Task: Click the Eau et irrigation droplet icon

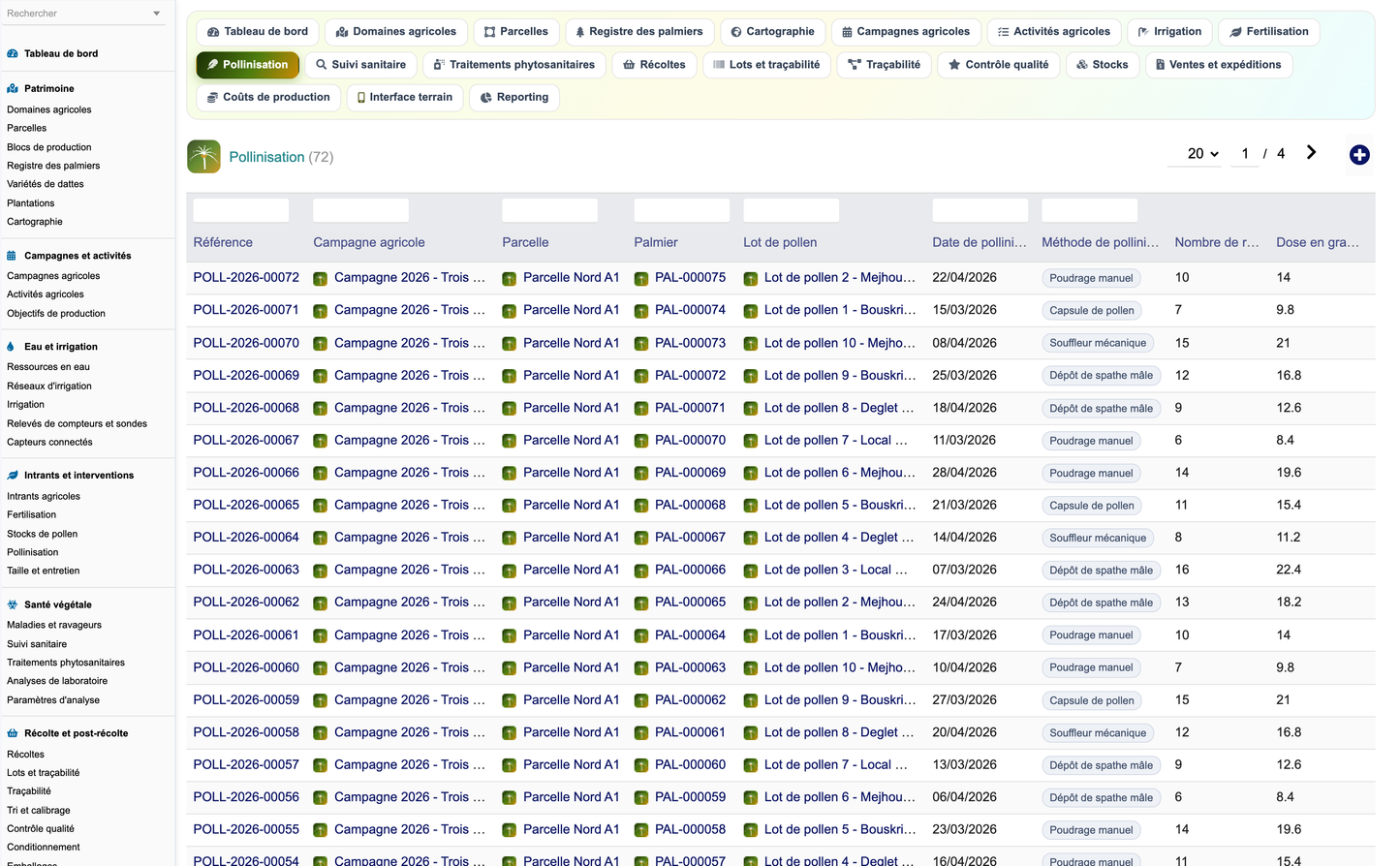Action: point(13,347)
